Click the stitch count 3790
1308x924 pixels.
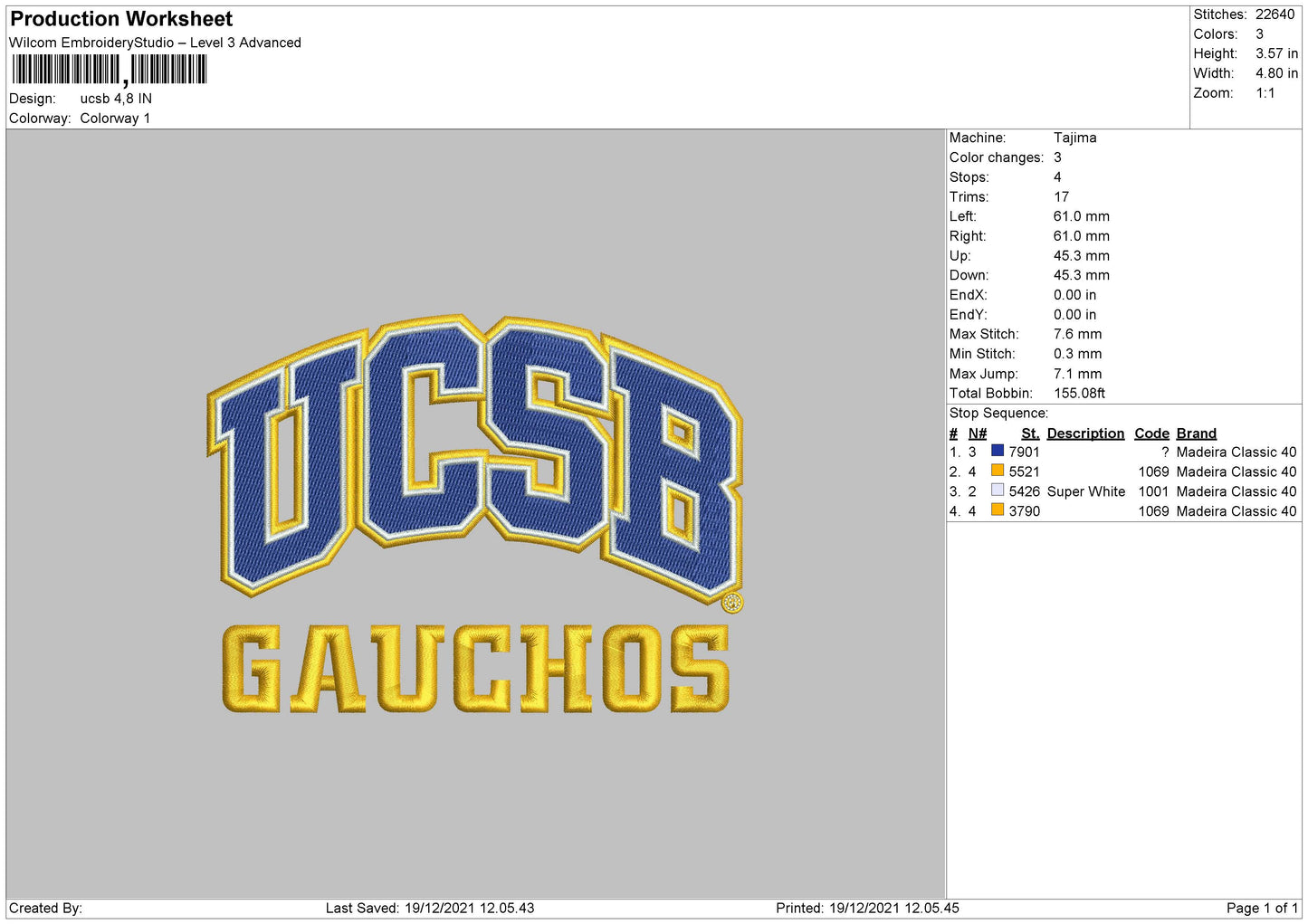coord(1024,511)
